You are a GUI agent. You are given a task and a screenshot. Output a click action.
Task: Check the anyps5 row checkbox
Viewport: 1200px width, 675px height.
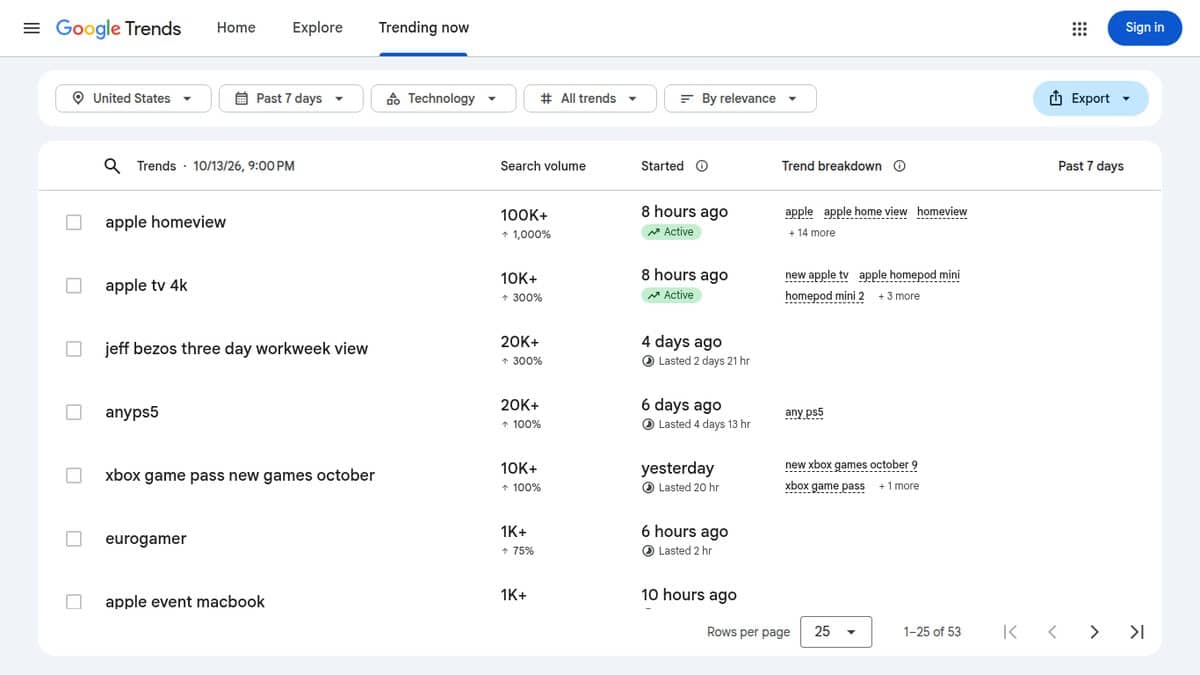74,412
